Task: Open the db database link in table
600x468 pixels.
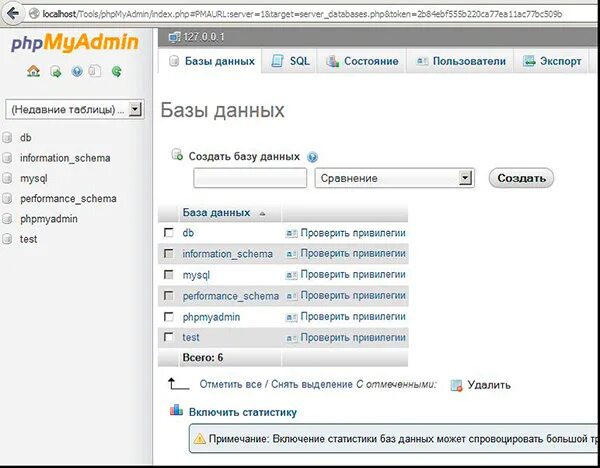Action: pyautogui.click(x=188, y=233)
